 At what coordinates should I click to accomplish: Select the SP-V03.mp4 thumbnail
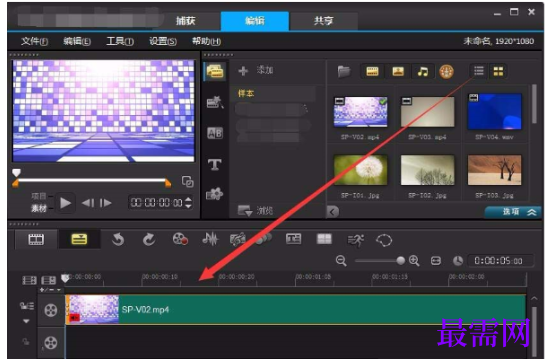(x=428, y=112)
